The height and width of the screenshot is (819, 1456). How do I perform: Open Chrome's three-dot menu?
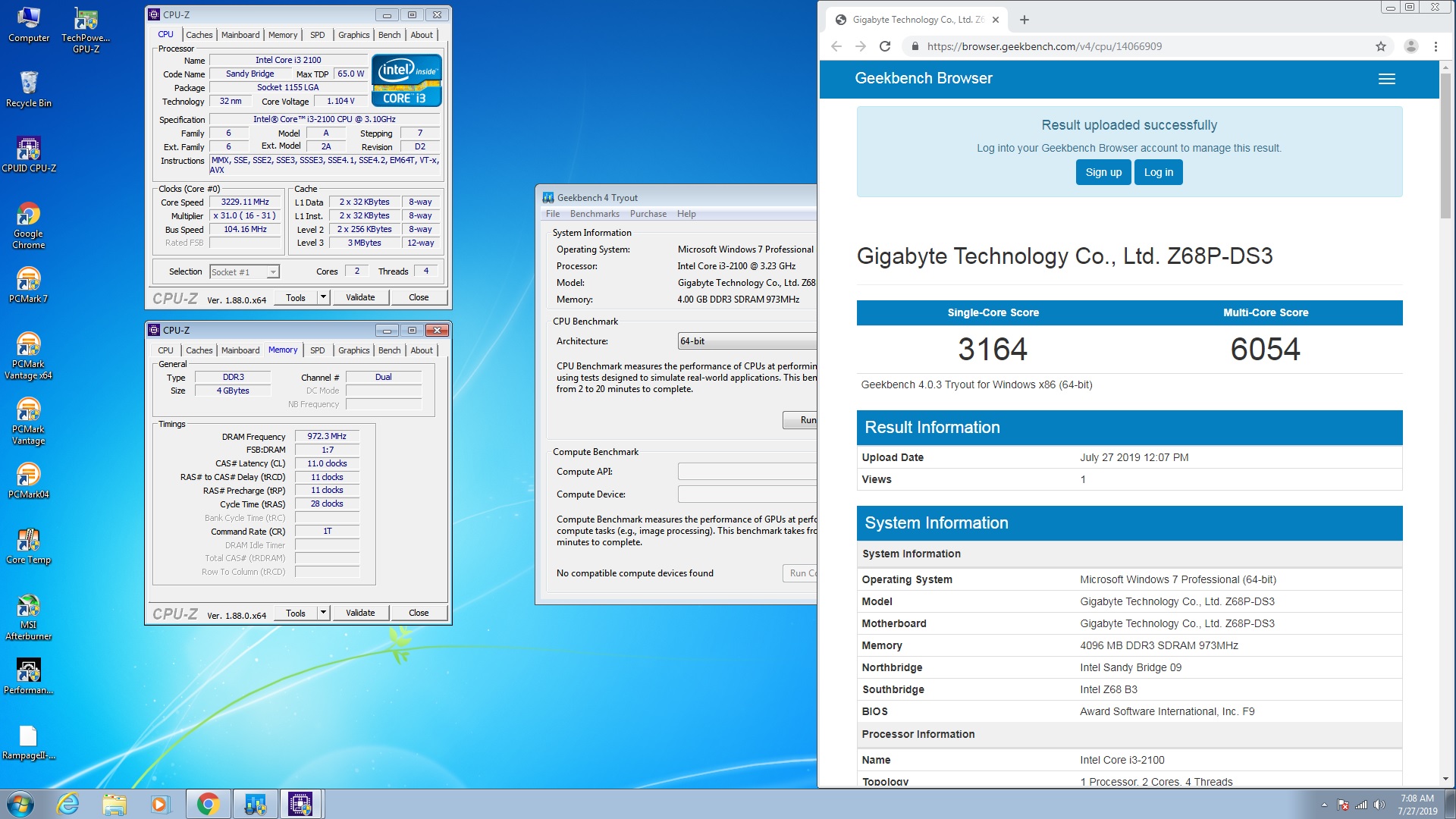[1436, 46]
